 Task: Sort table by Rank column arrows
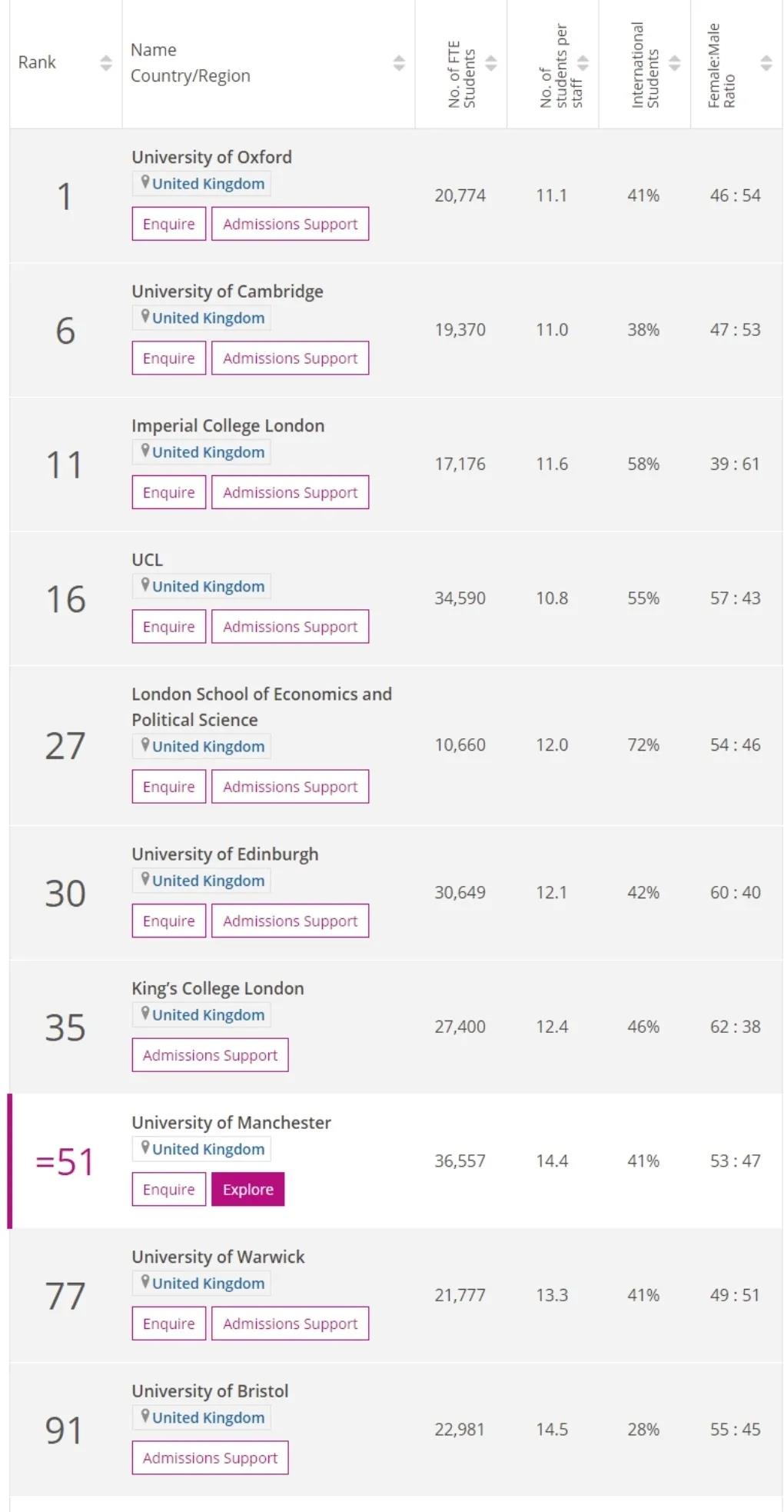106,63
